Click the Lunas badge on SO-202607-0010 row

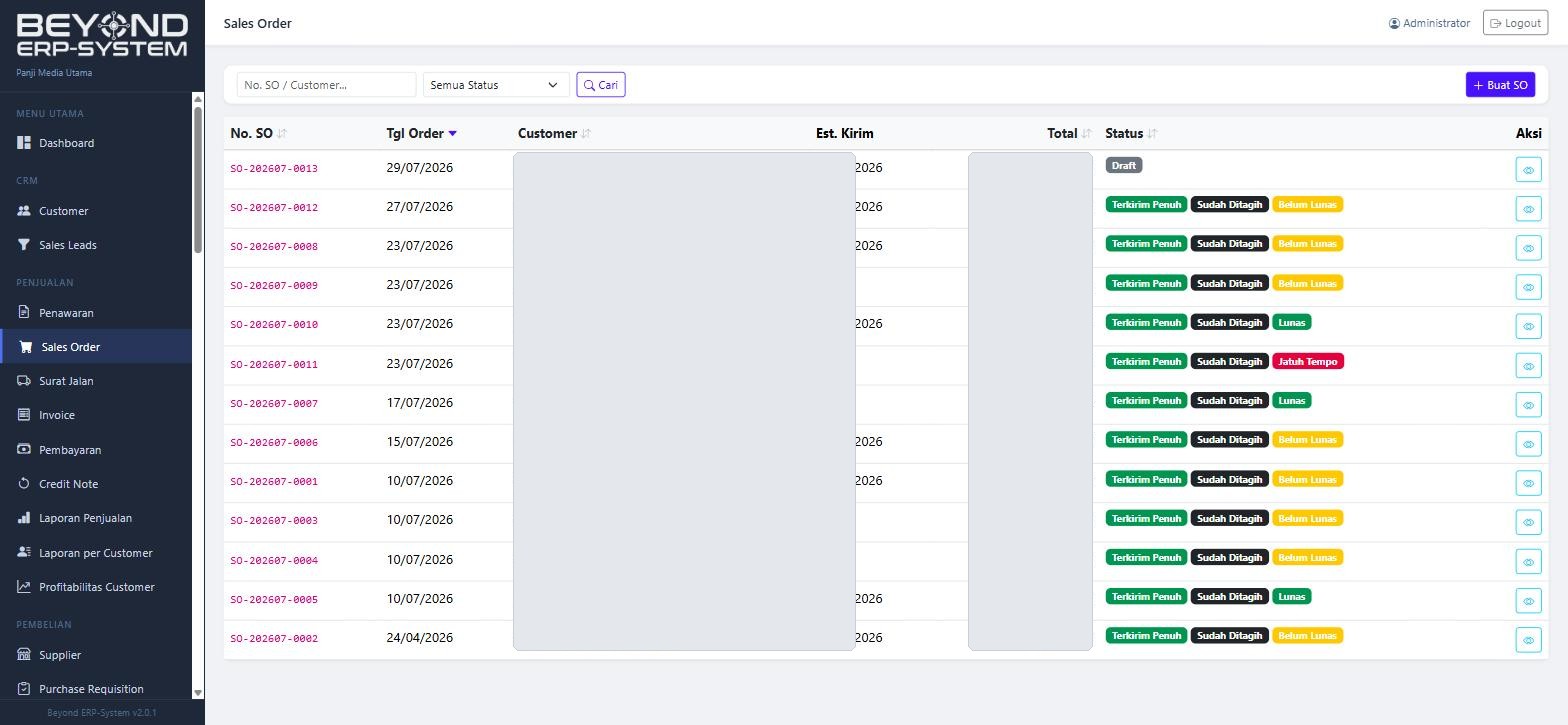click(x=1291, y=322)
